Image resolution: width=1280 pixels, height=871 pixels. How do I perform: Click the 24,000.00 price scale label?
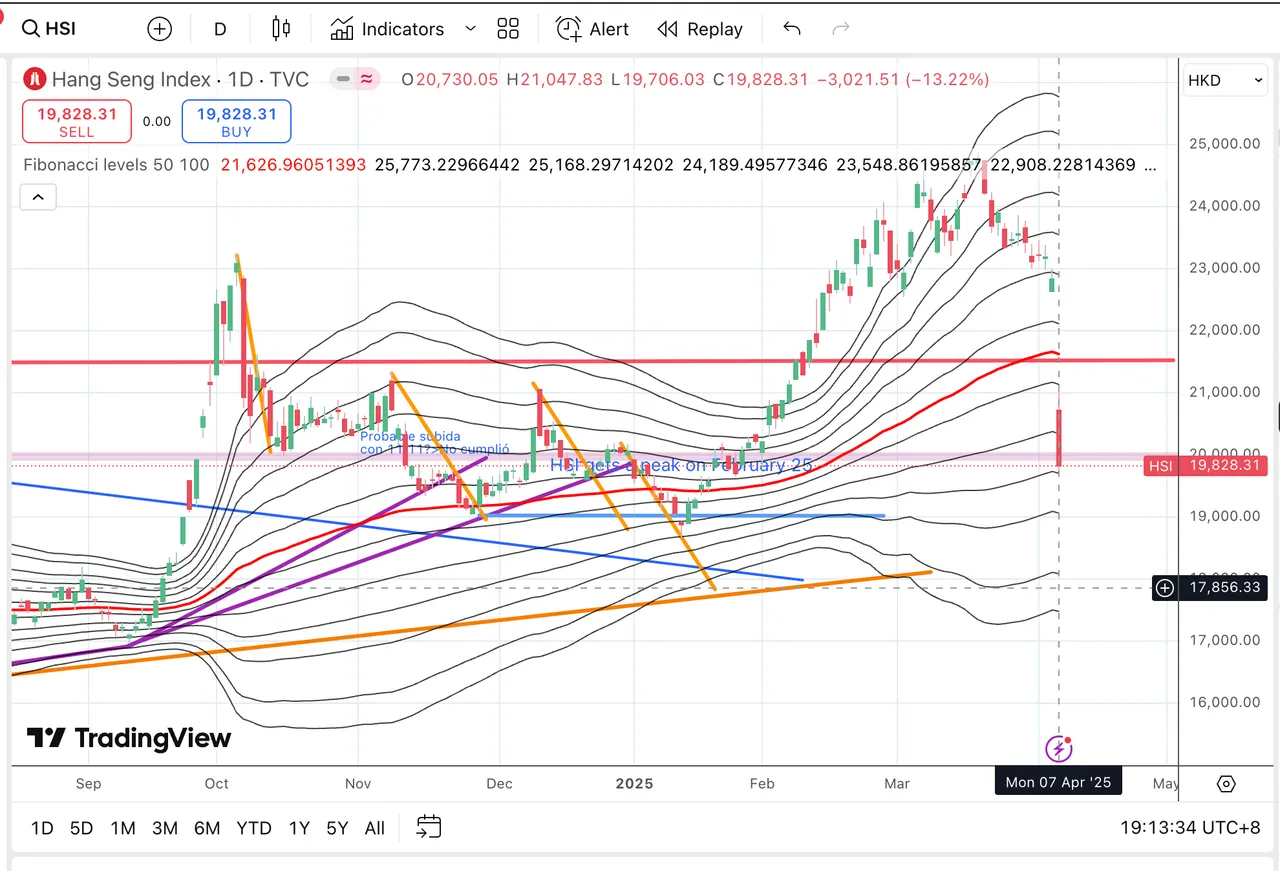(x=1224, y=205)
